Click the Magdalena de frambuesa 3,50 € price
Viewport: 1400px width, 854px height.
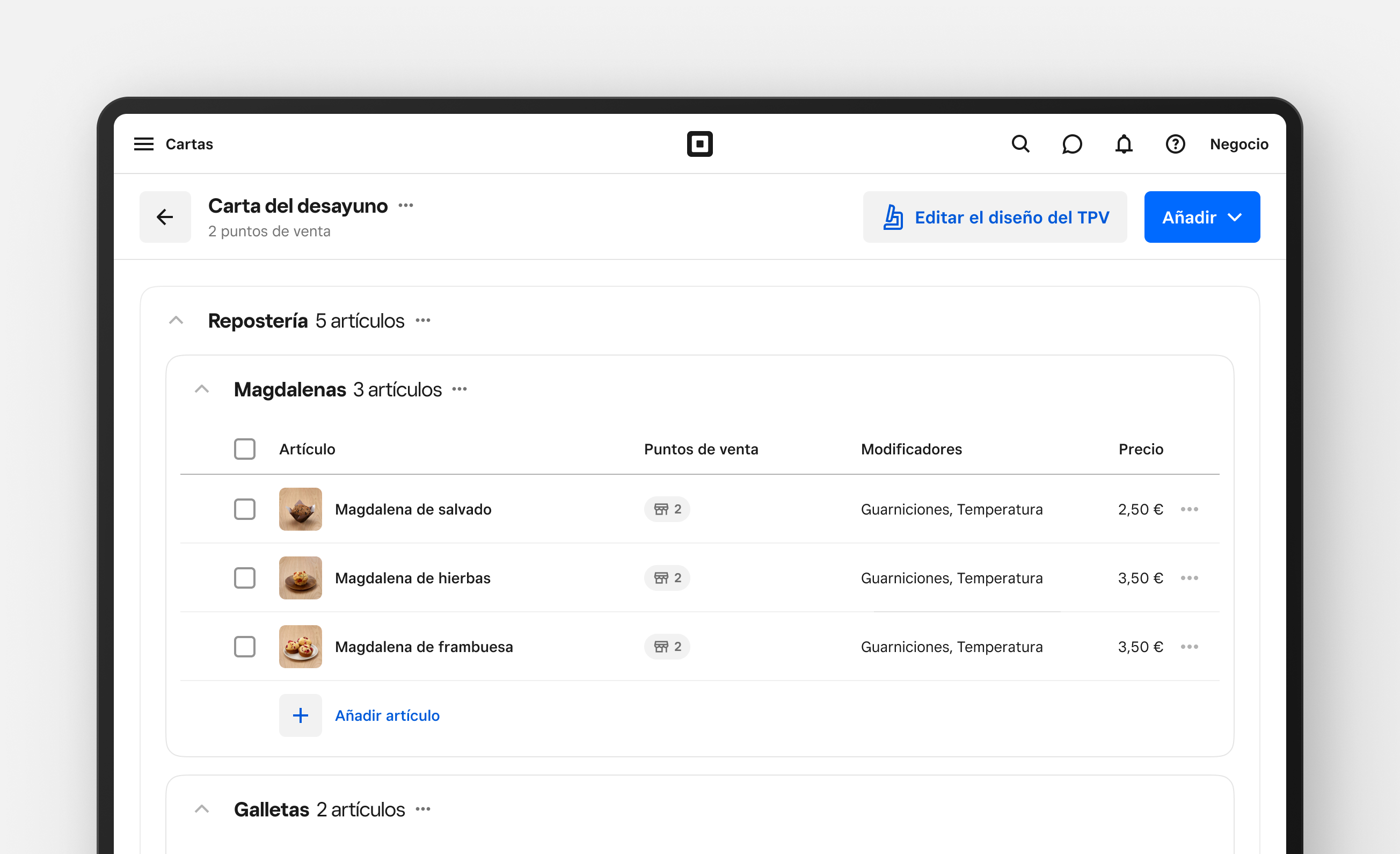pyautogui.click(x=1140, y=647)
